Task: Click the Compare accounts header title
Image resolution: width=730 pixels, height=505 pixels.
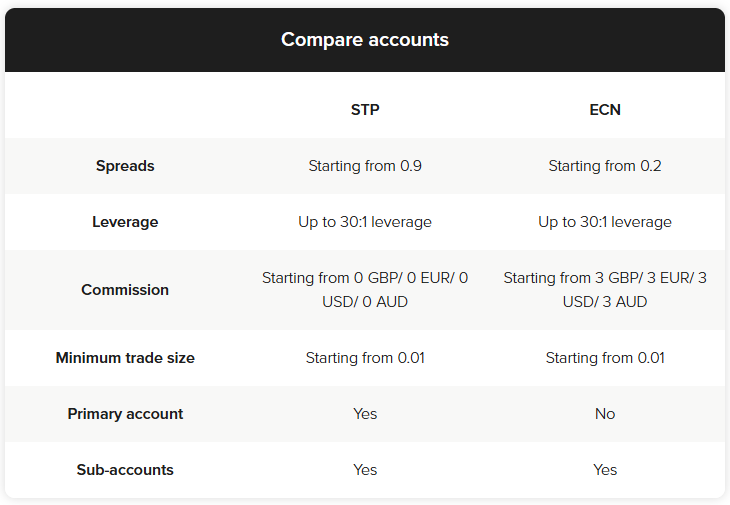Action: (x=365, y=40)
